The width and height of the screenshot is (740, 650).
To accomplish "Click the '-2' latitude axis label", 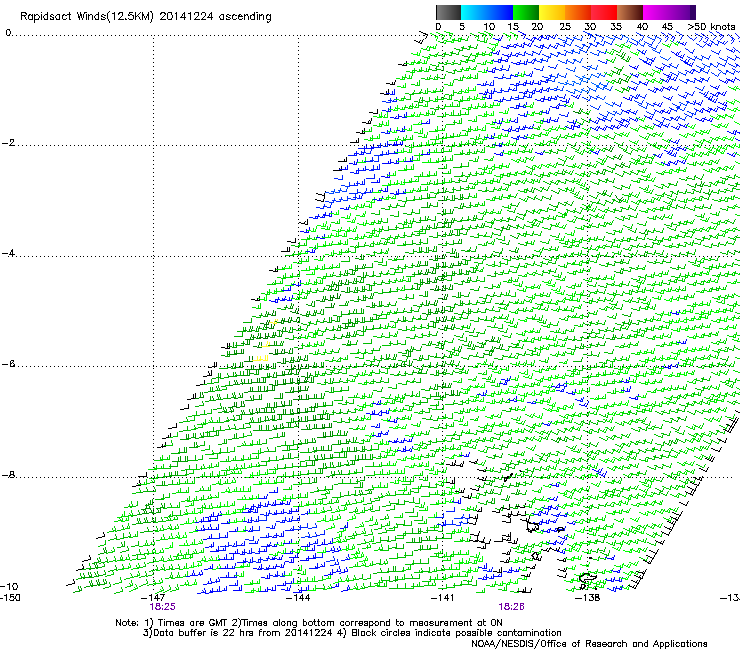I will (x=8, y=143).
